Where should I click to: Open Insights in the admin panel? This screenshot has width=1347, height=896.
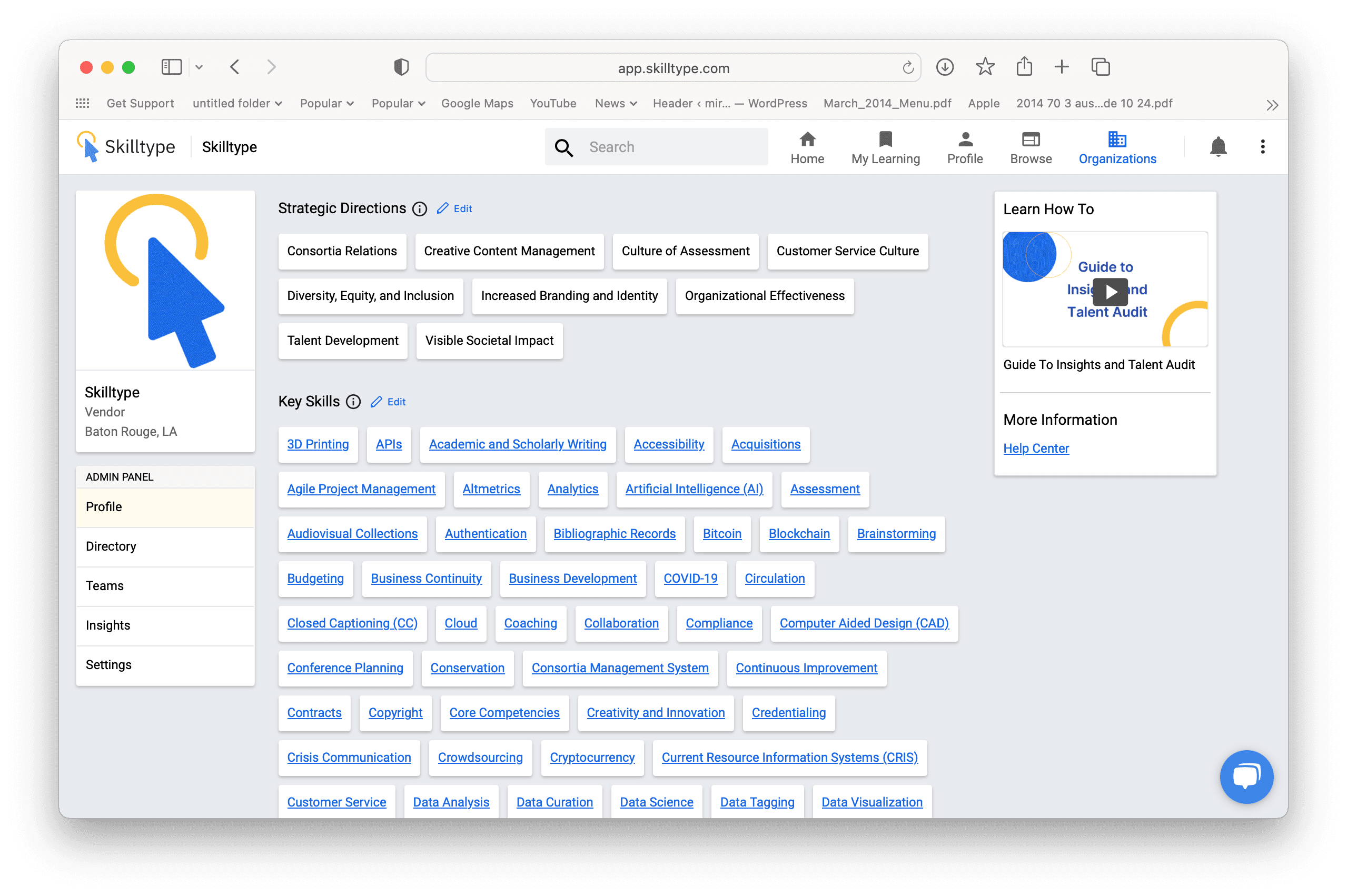[x=108, y=625]
